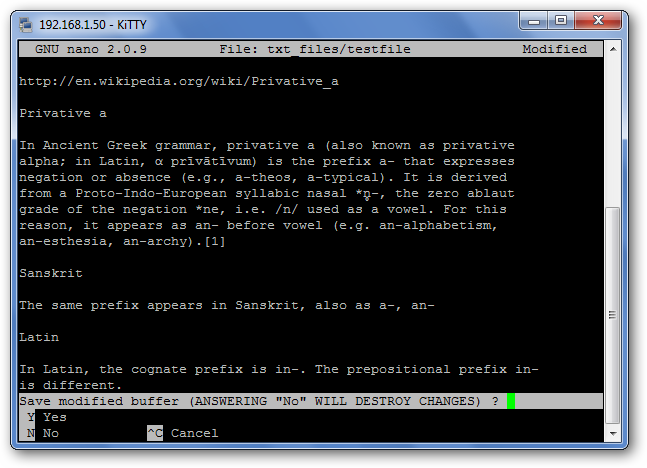Click the Cancel label in the prompt

(x=194, y=433)
